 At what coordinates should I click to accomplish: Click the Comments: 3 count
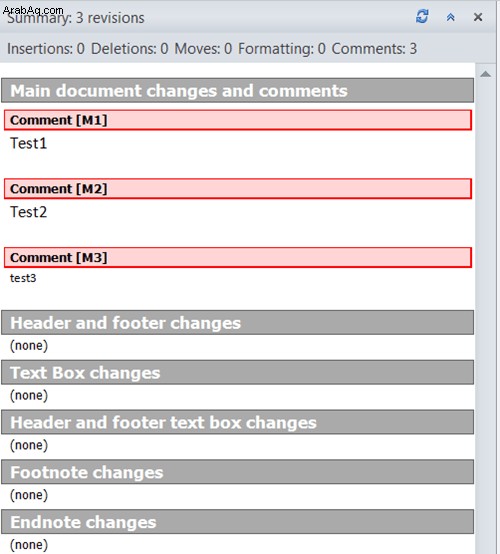coord(374,49)
